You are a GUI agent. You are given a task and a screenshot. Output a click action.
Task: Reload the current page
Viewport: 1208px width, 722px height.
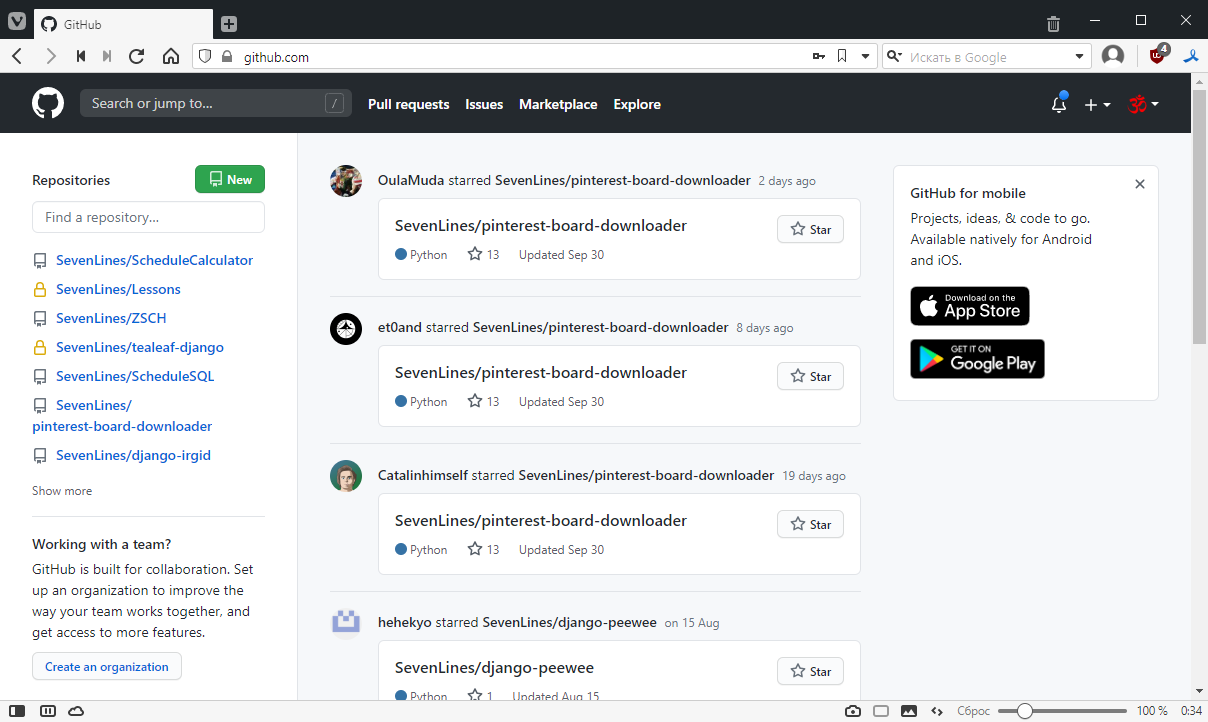click(x=137, y=57)
